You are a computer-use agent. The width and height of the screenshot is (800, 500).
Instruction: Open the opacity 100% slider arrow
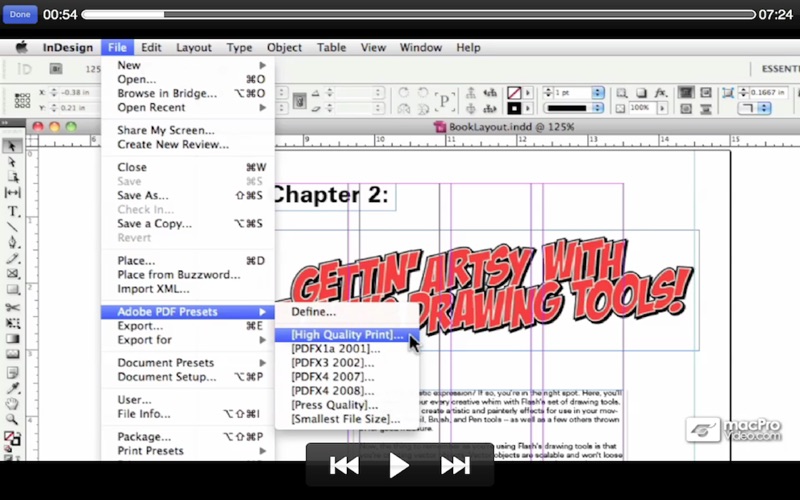point(662,108)
